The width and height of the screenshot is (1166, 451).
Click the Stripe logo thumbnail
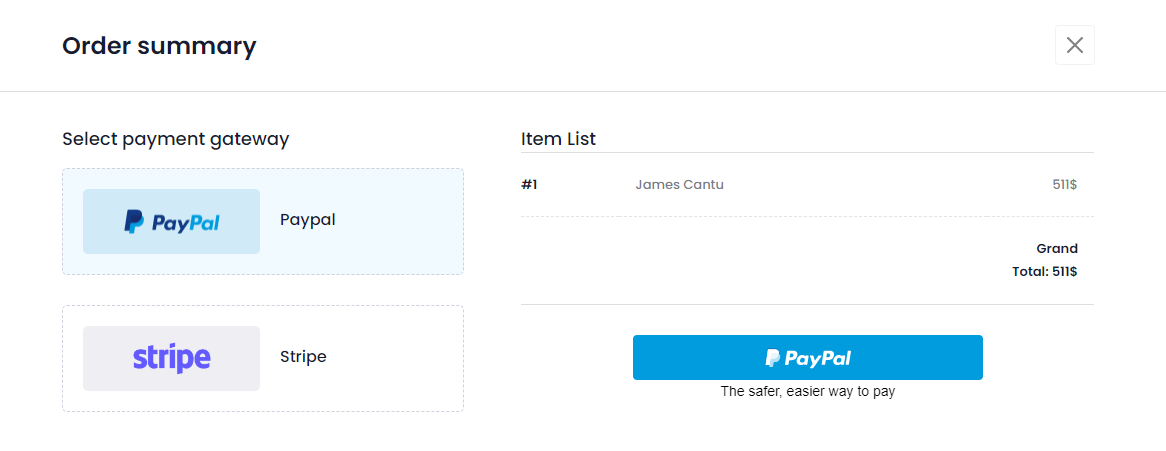point(171,358)
